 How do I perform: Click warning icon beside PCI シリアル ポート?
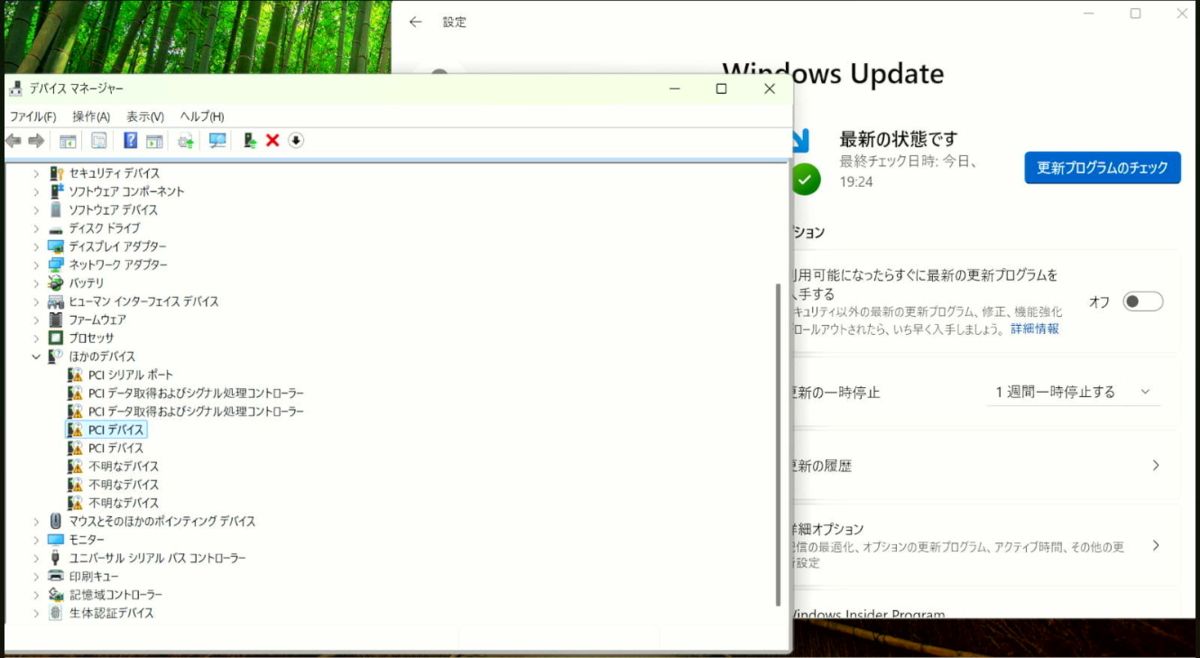[x=75, y=375]
